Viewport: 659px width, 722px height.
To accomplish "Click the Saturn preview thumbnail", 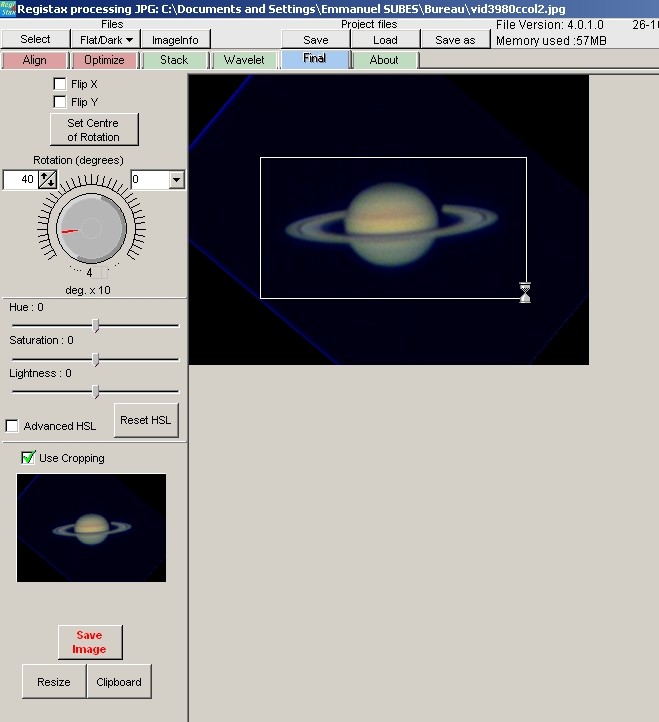I will coord(92,528).
